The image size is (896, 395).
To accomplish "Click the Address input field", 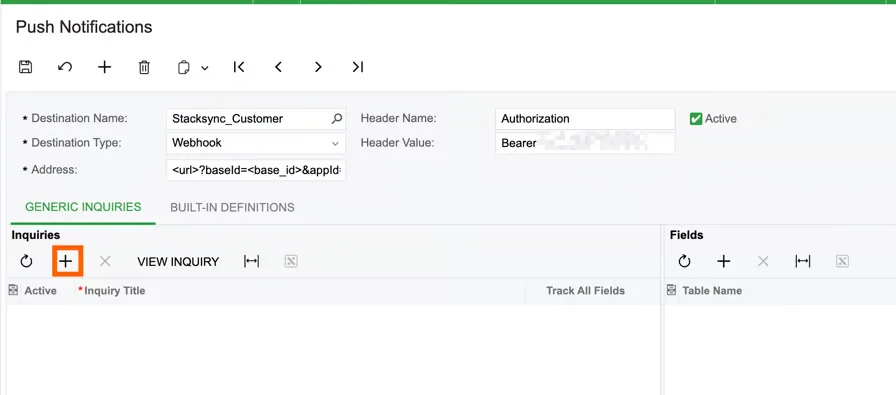I will coord(256,170).
